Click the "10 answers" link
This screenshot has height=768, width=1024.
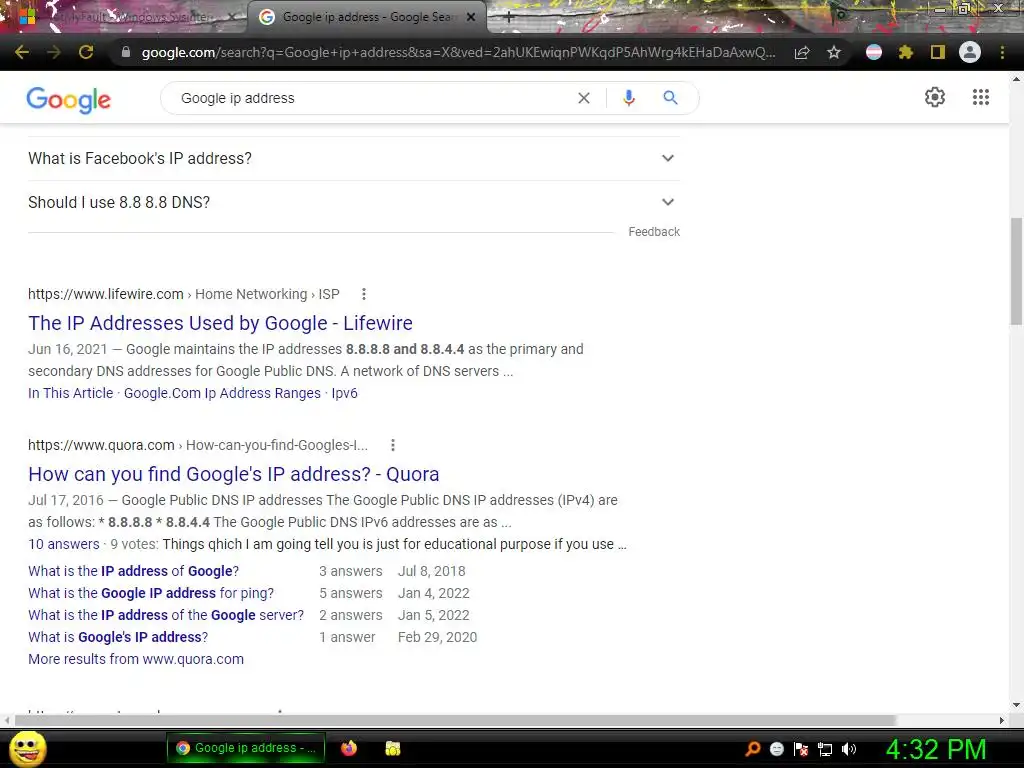coord(64,544)
